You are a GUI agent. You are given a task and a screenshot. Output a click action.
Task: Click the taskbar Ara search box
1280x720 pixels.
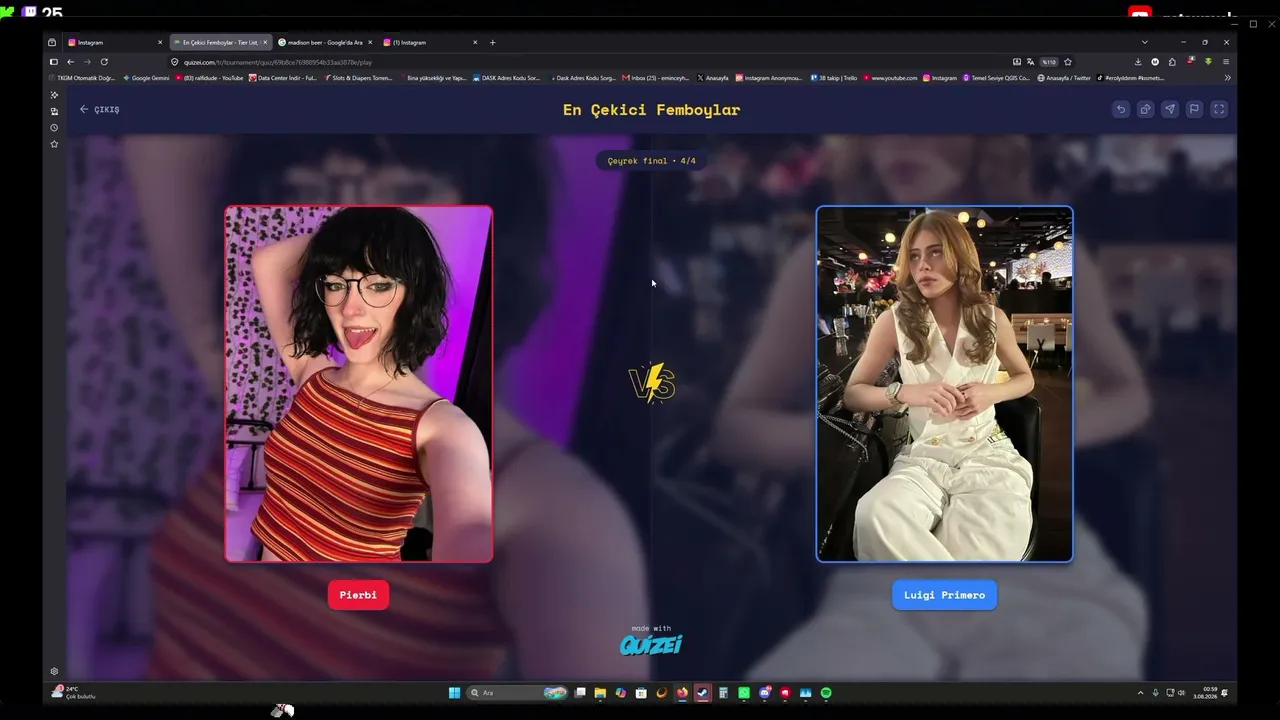coord(519,693)
